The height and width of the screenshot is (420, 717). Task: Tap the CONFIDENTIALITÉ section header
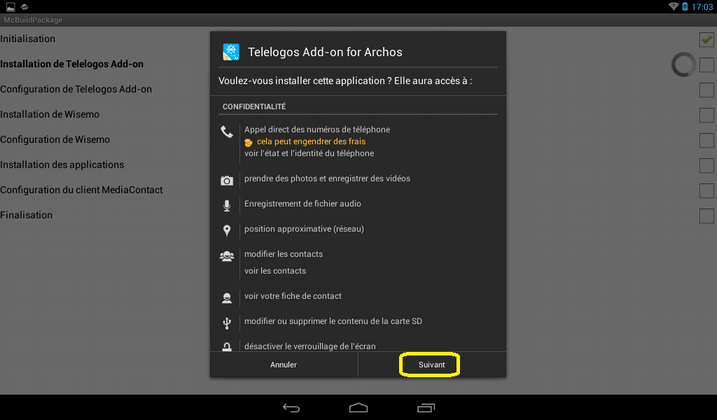pos(254,107)
